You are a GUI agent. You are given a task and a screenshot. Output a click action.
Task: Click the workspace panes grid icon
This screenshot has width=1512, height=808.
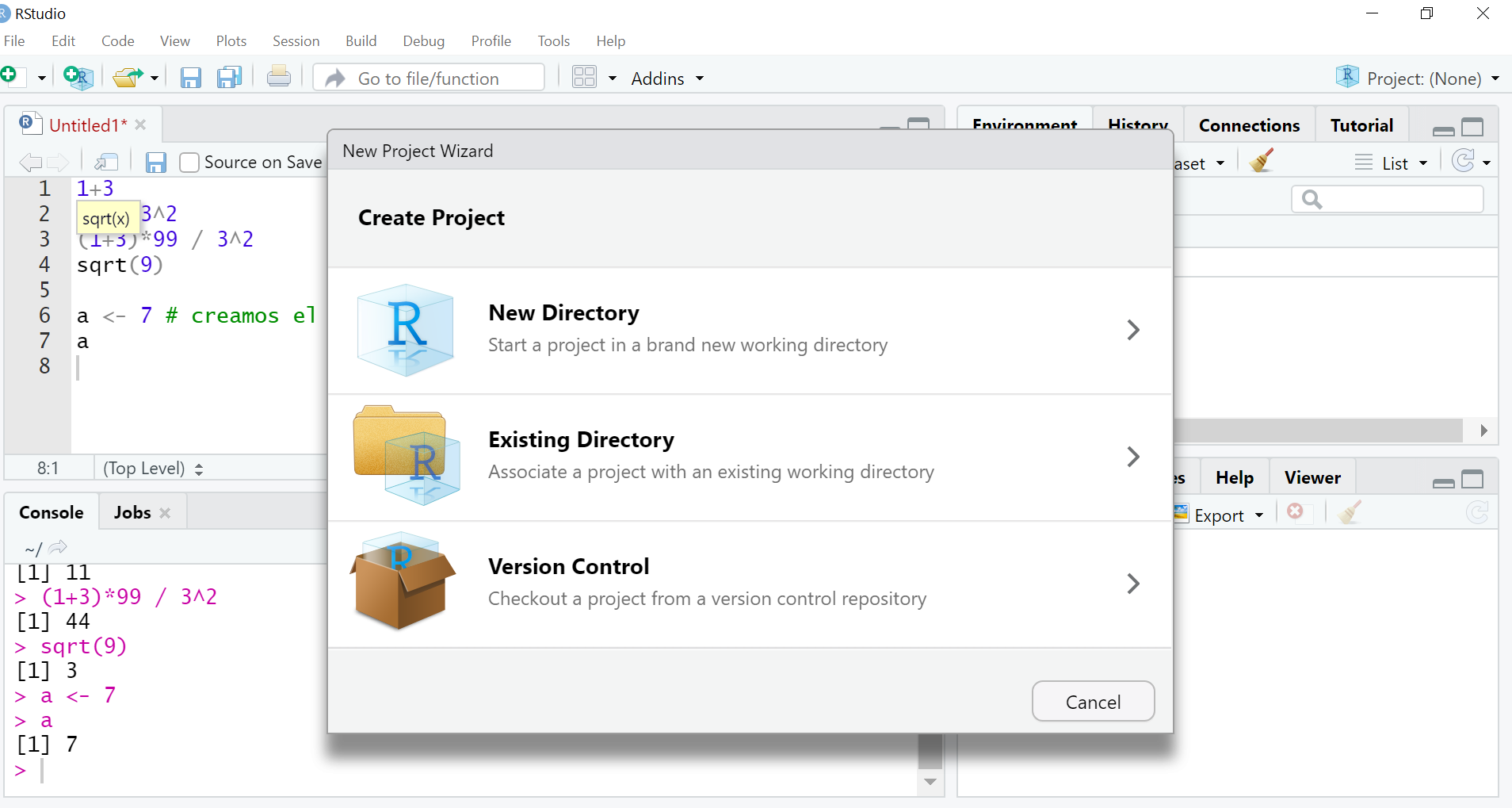pyautogui.click(x=584, y=77)
